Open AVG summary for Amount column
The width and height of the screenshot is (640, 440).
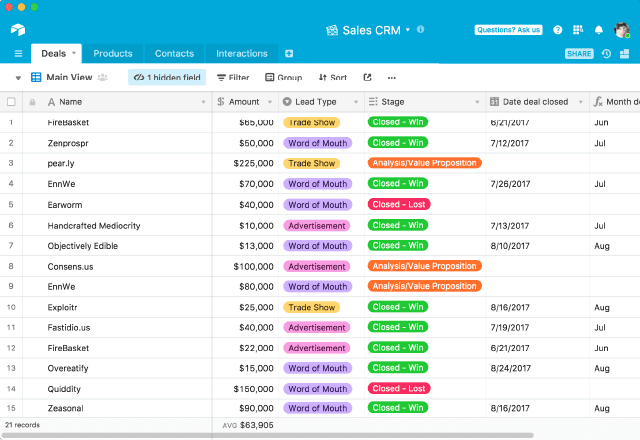click(248, 425)
